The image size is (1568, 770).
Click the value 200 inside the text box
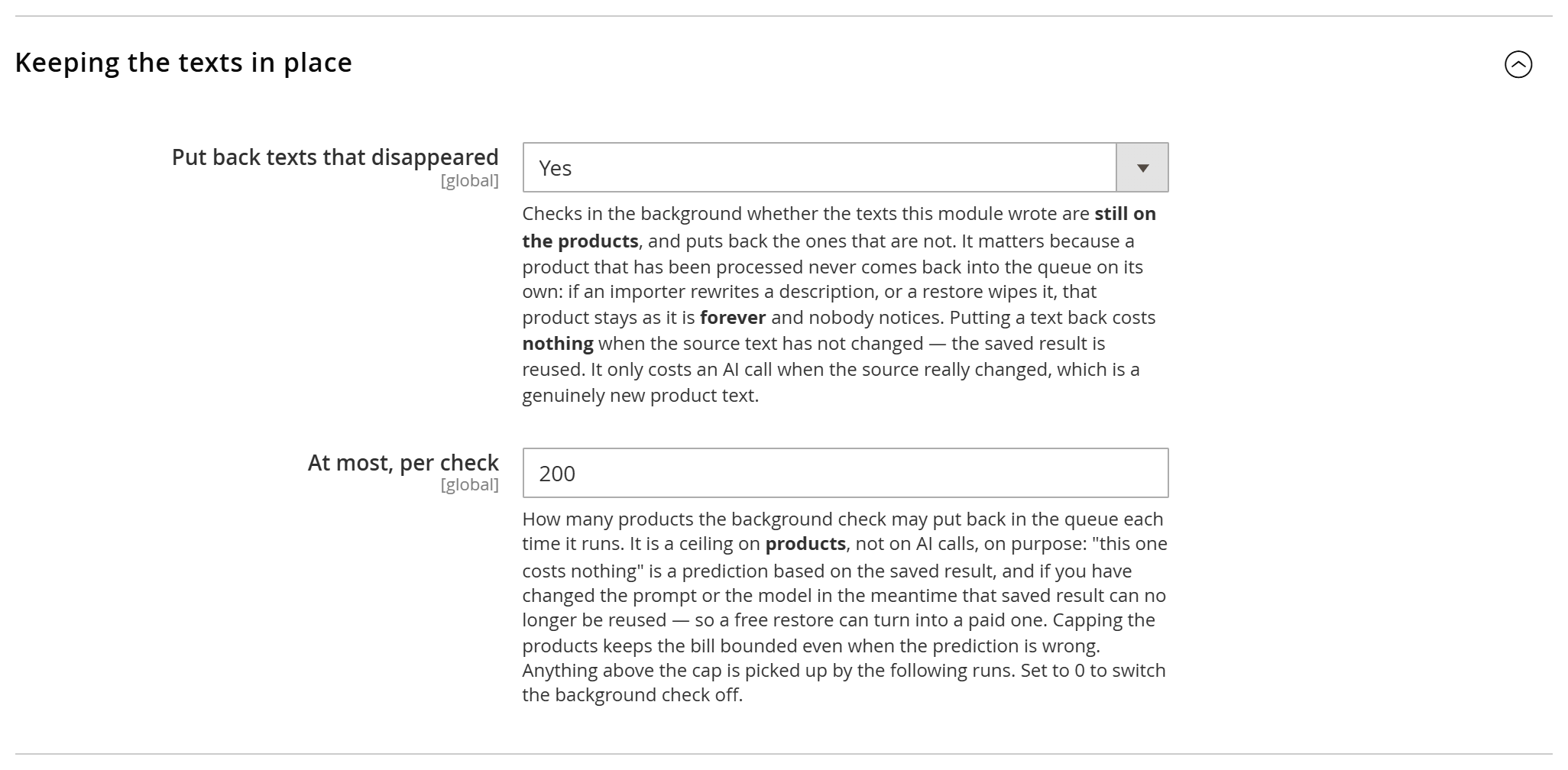pos(557,474)
